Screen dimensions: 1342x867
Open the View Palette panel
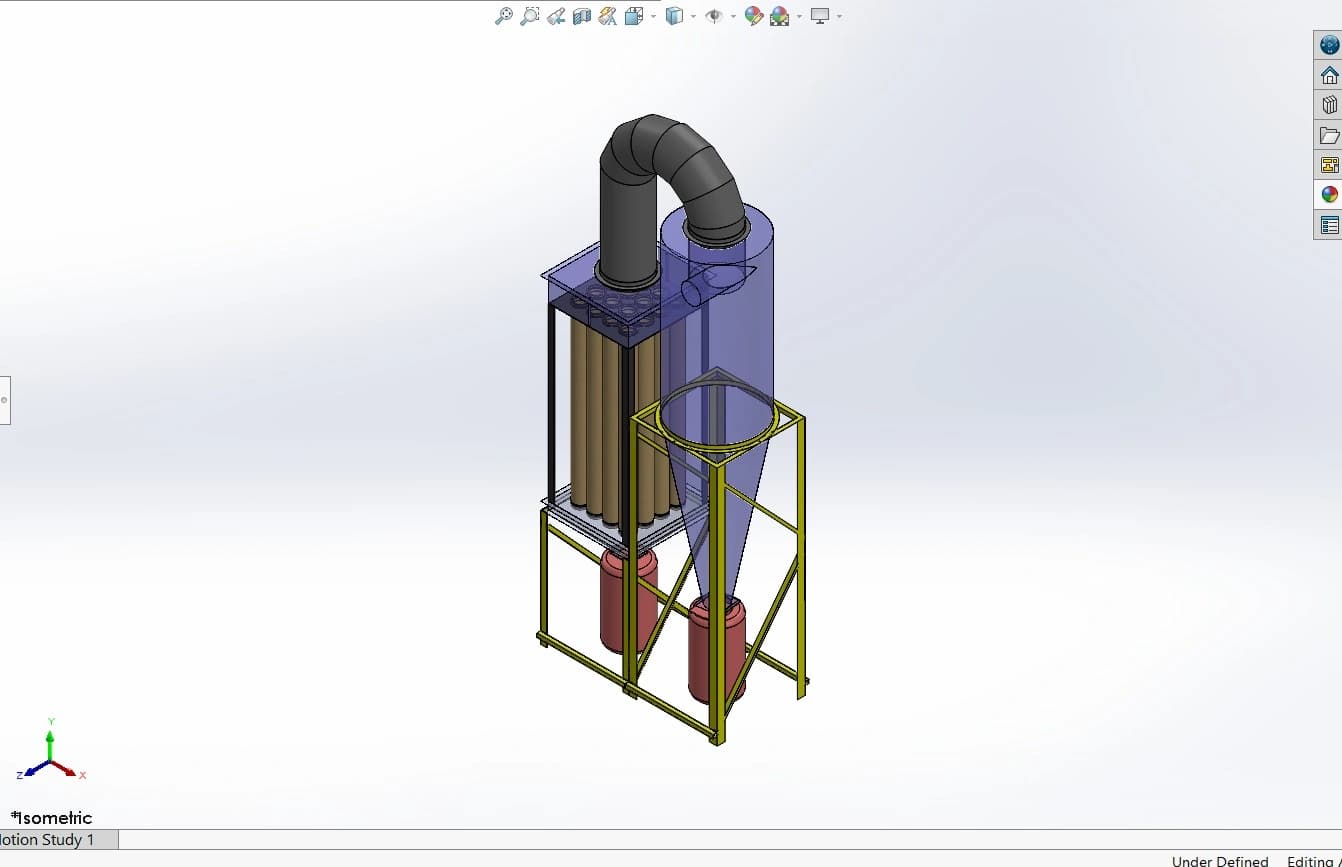pos(1328,164)
